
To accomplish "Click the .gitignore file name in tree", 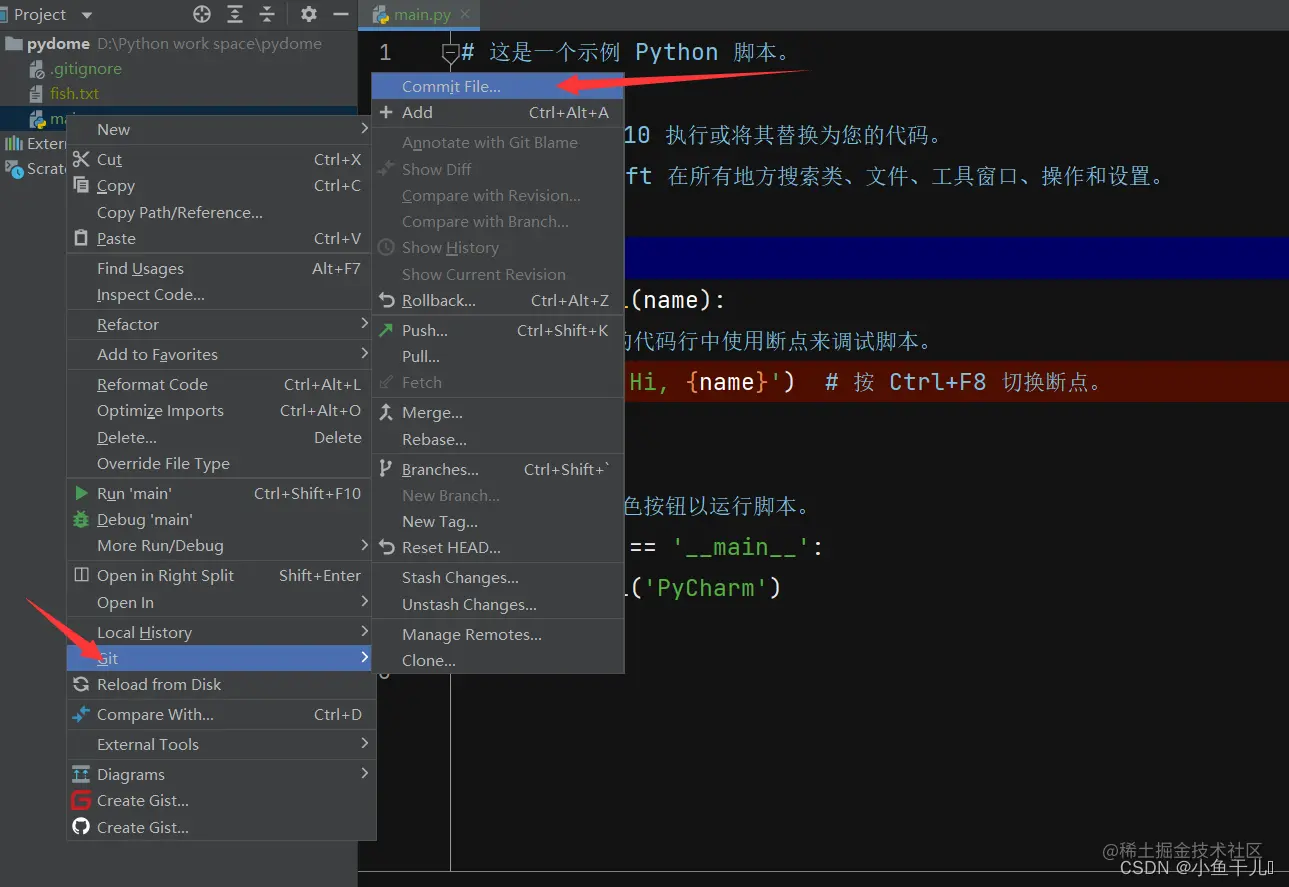I will tap(86, 69).
